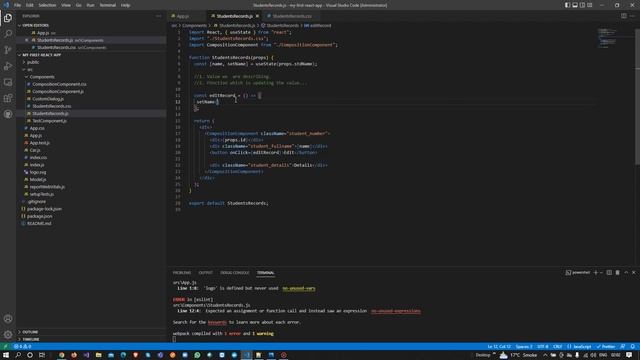
Task: Open the Remote Explorer view
Action: [8, 82]
